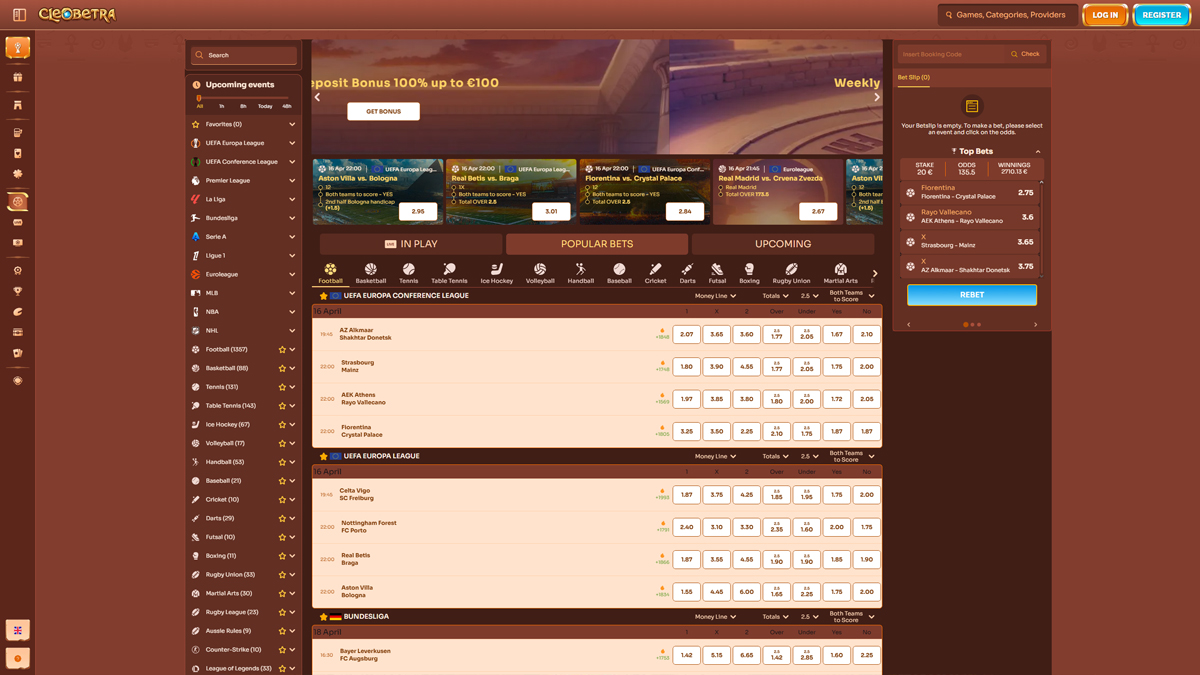The width and height of the screenshot is (1200, 675).
Task: Click odds 2.07 for AZ Alkmaar win
Action: coord(687,334)
